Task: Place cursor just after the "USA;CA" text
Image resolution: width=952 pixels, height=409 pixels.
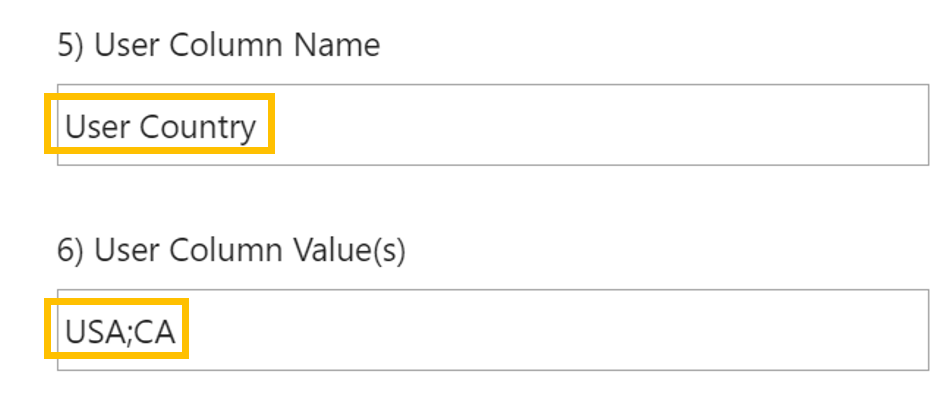Action: click(x=178, y=332)
